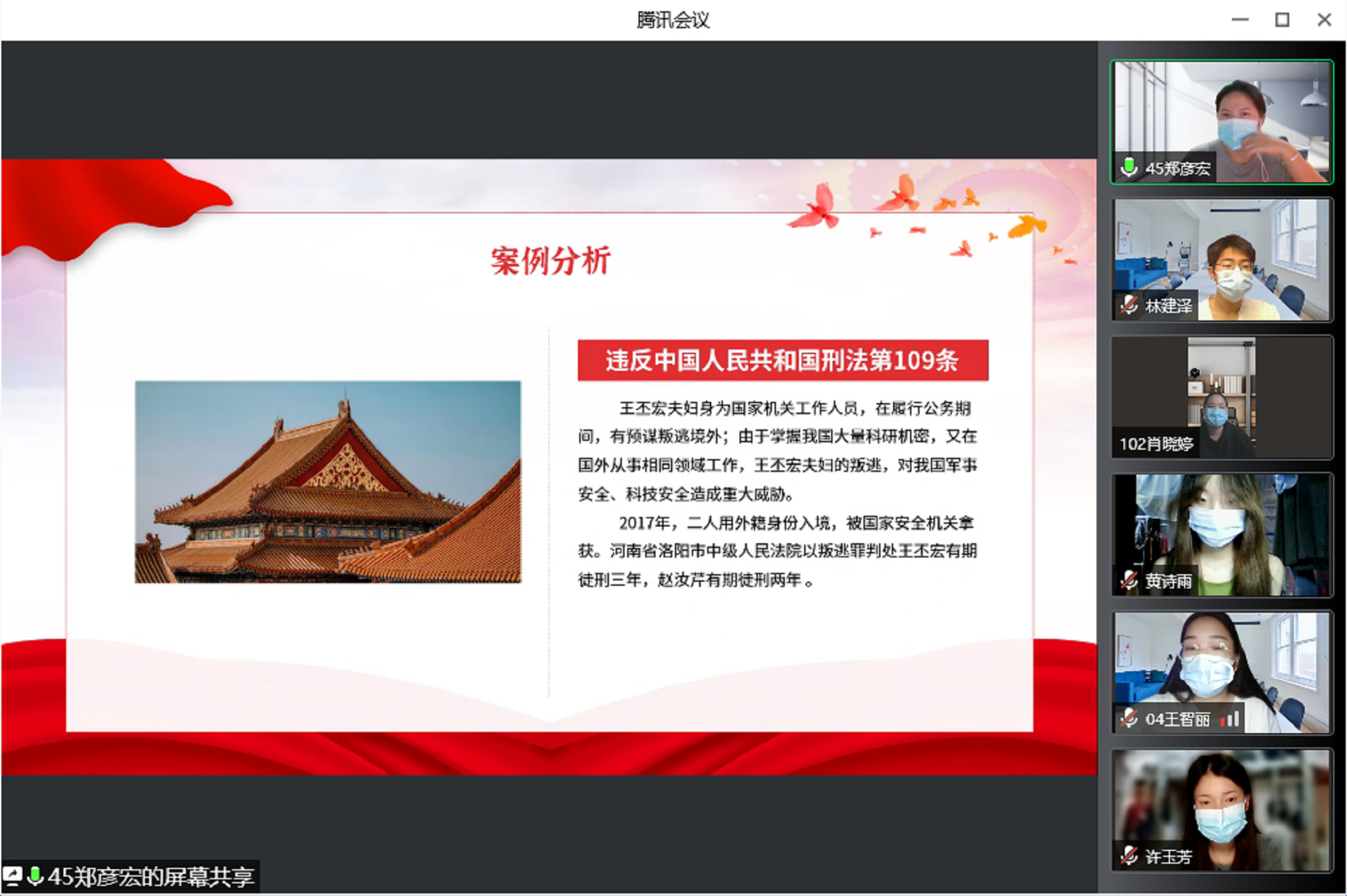Click the muted microphone icon beside 黄诗雨
The width and height of the screenshot is (1347, 896).
[x=1129, y=580]
